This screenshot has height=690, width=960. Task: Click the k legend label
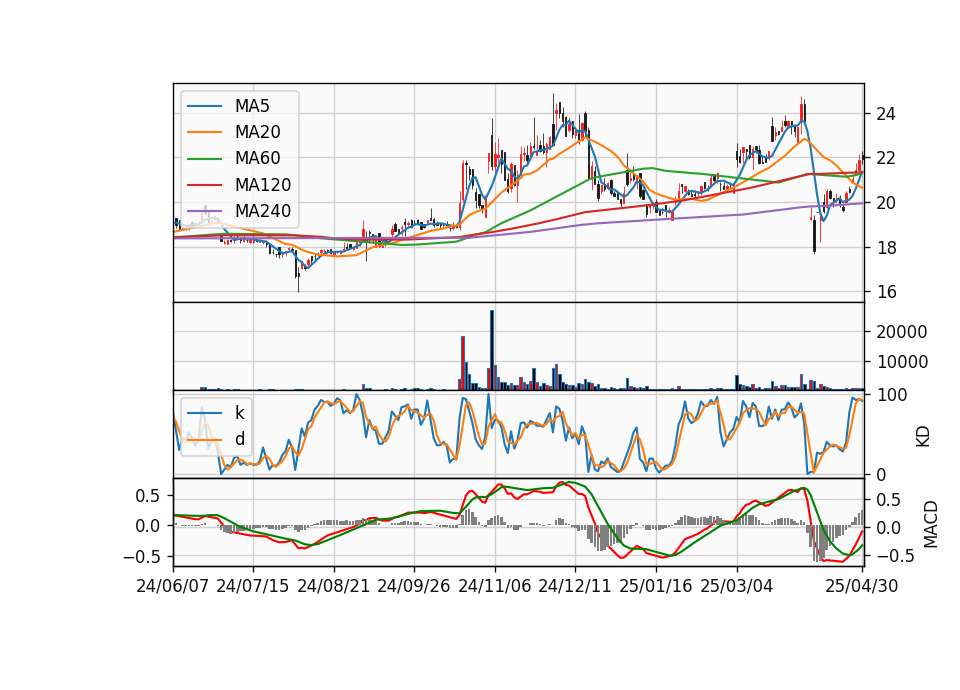pyautogui.click(x=239, y=413)
